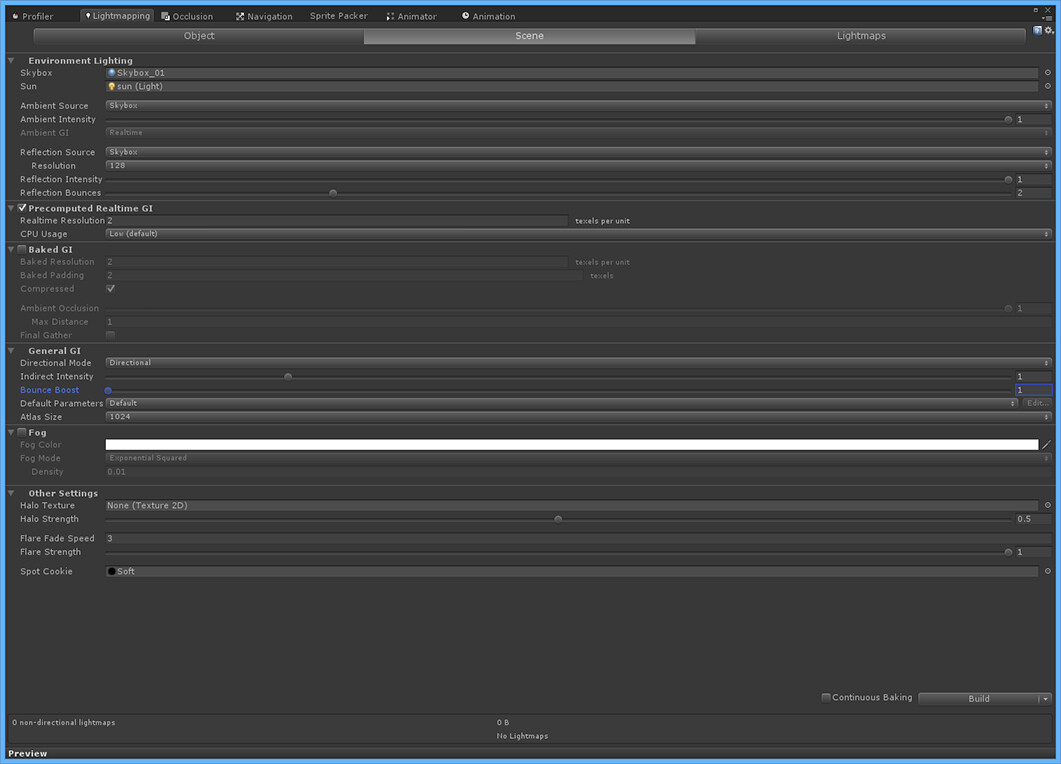Open the object picker for Spot Cookie
The width and height of the screenshot is (1061, 764).
click(1048, 571)
